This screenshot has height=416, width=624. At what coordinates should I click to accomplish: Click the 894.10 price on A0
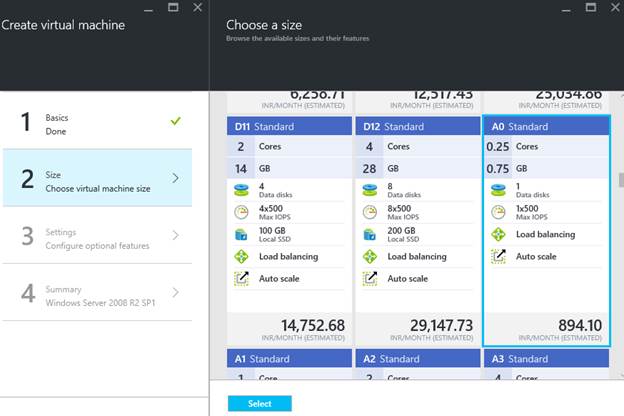coord(580,326)
